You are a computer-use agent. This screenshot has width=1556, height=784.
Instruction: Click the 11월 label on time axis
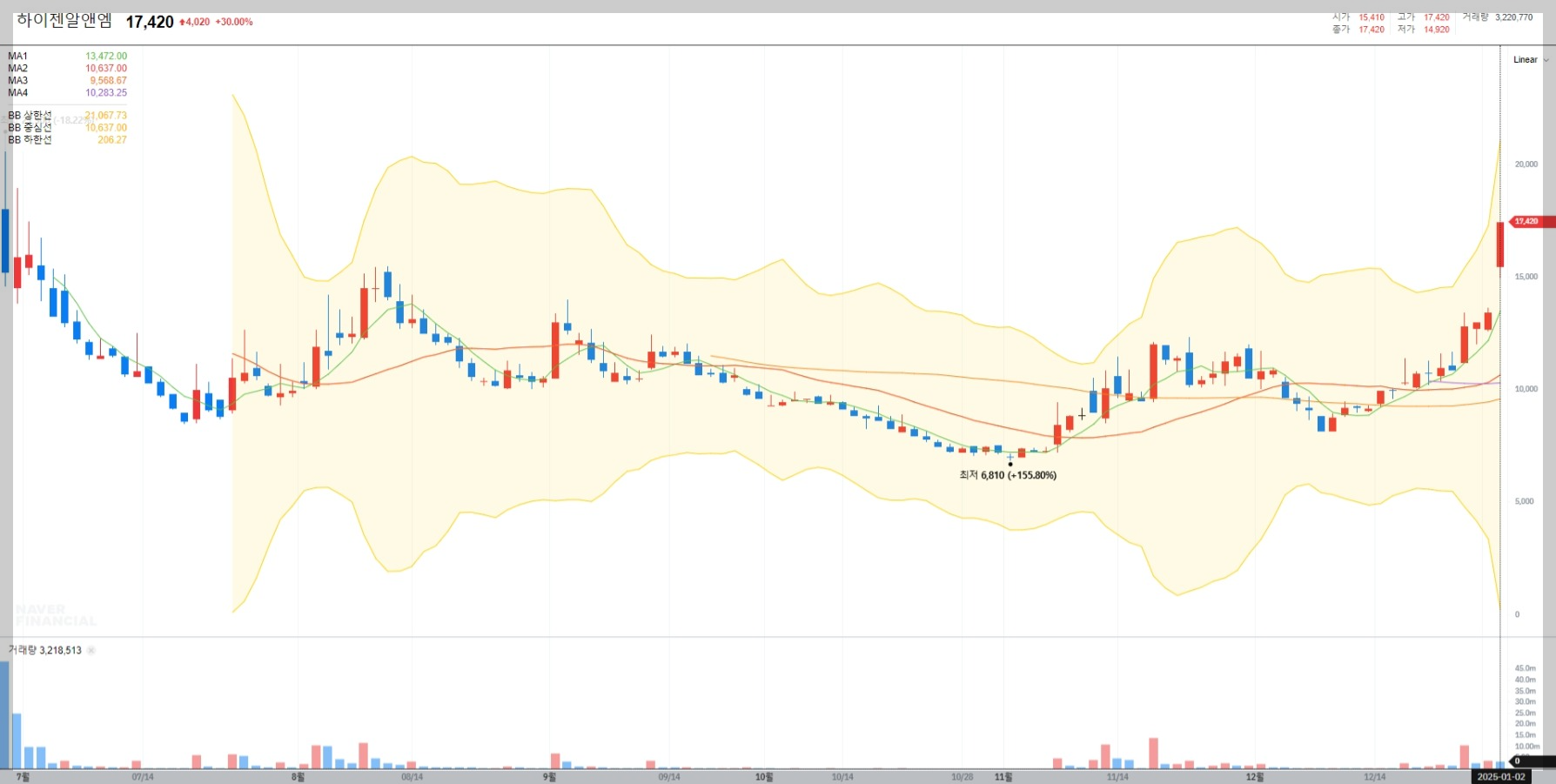[1003, 777]
